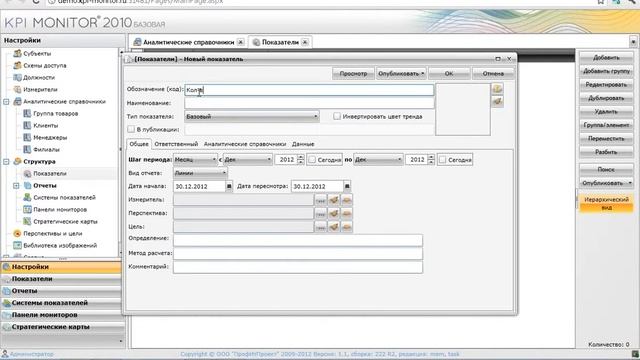Open Измеритель browse button with dots
Image resolution: width=640 pixels, height=360 pixels.
point(321,200)
